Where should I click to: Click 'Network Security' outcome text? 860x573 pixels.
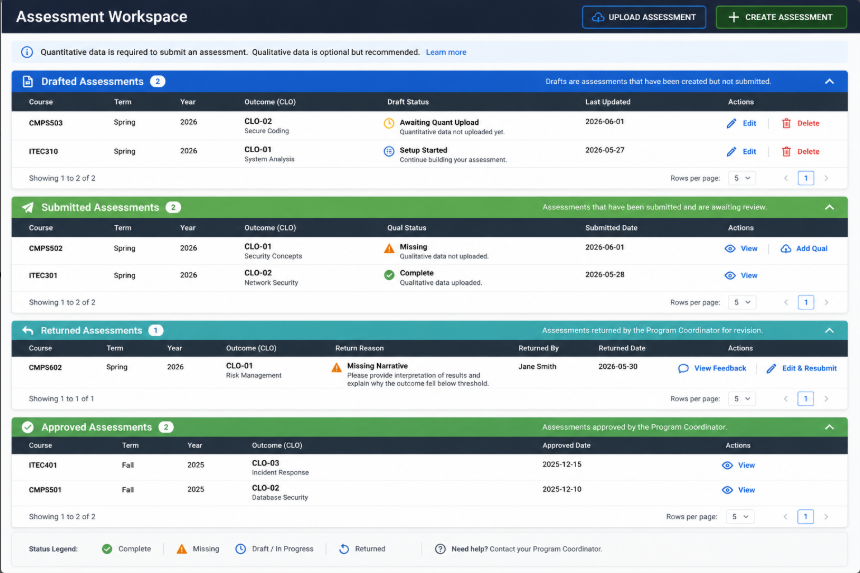point(271,283)
